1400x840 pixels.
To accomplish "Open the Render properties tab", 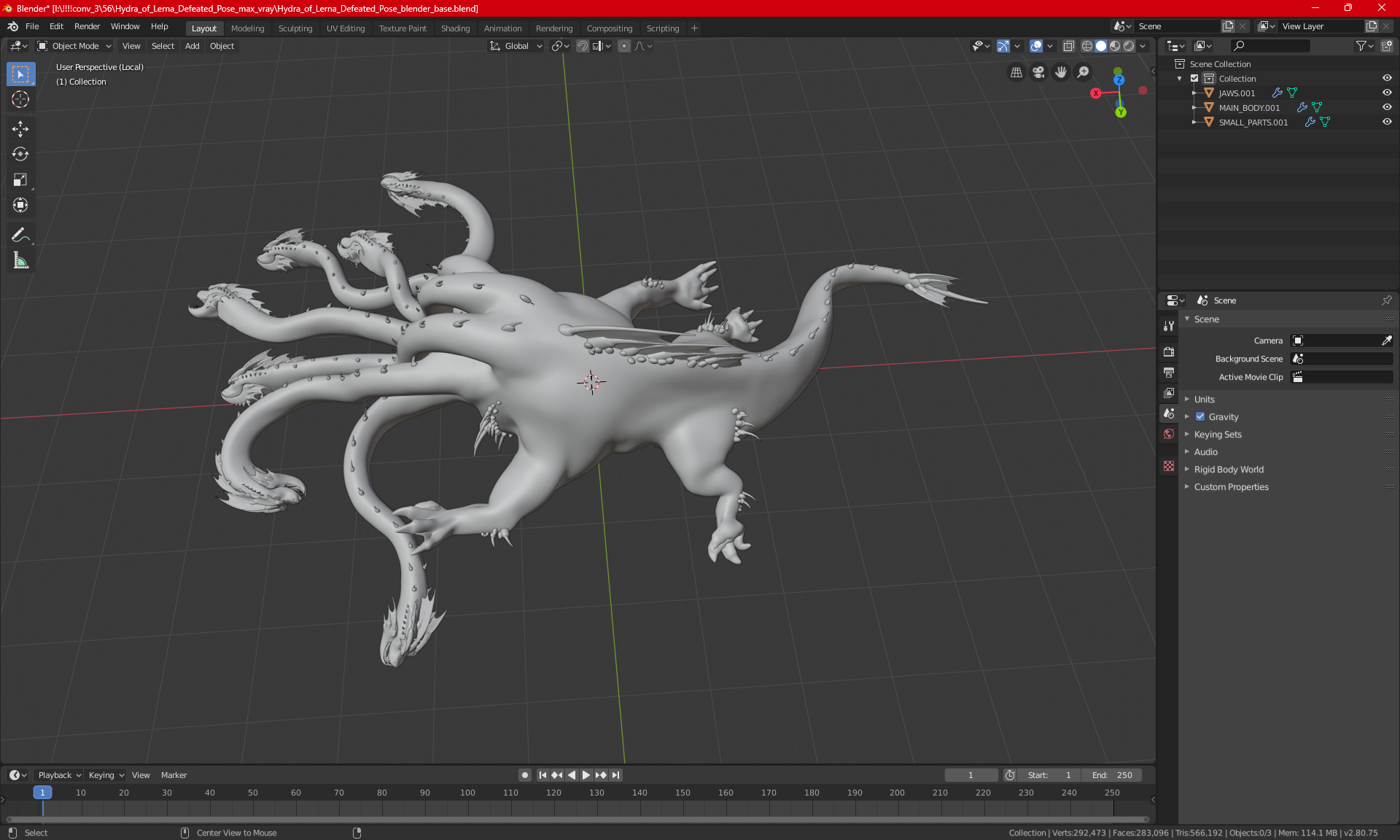I will 1169,351.
